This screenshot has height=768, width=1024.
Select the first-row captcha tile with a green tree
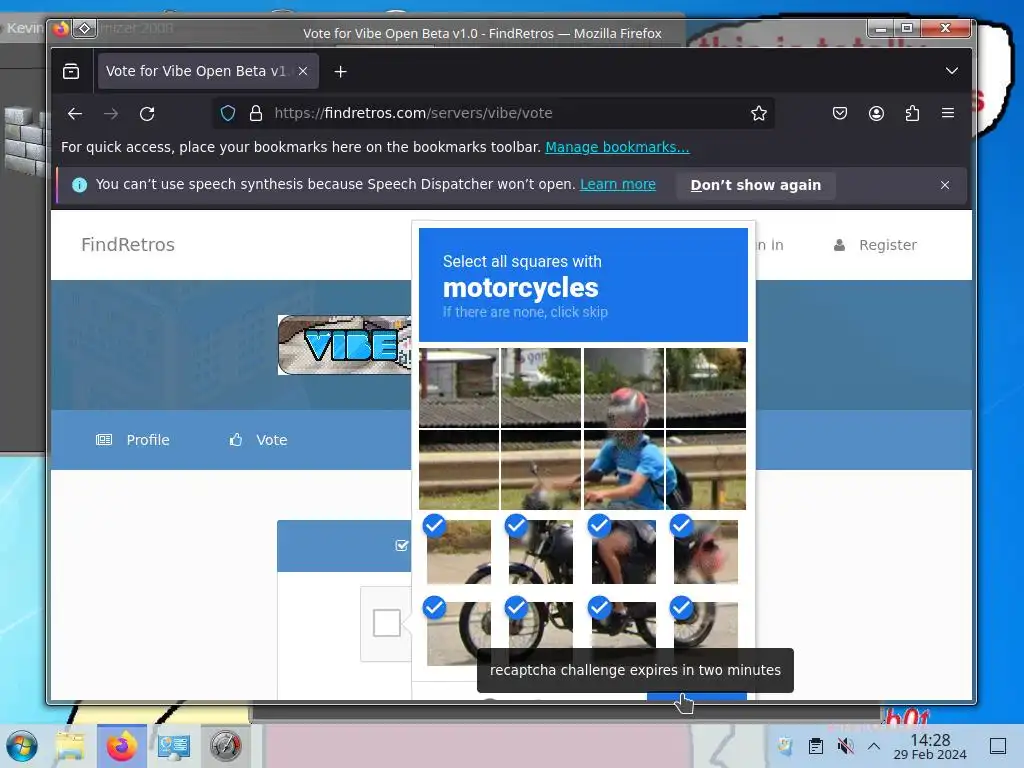541,388
